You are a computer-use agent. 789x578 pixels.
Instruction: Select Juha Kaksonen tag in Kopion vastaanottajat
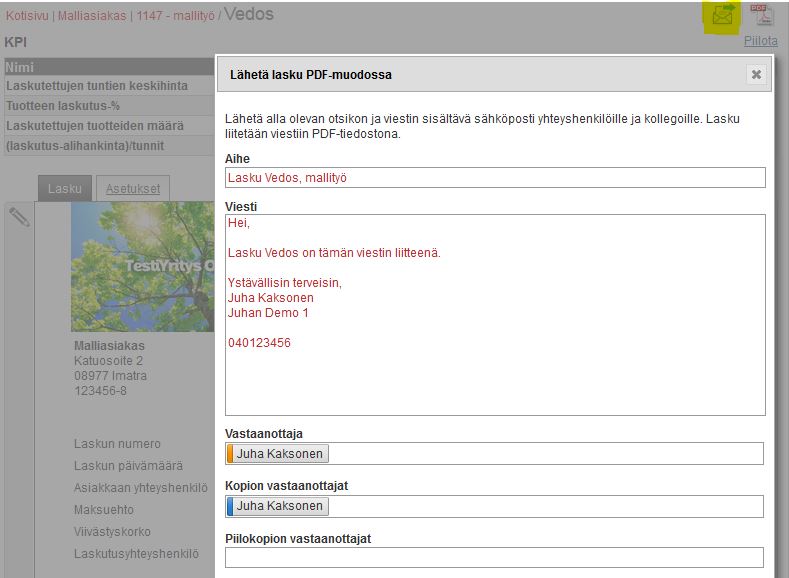pos(279,506)
